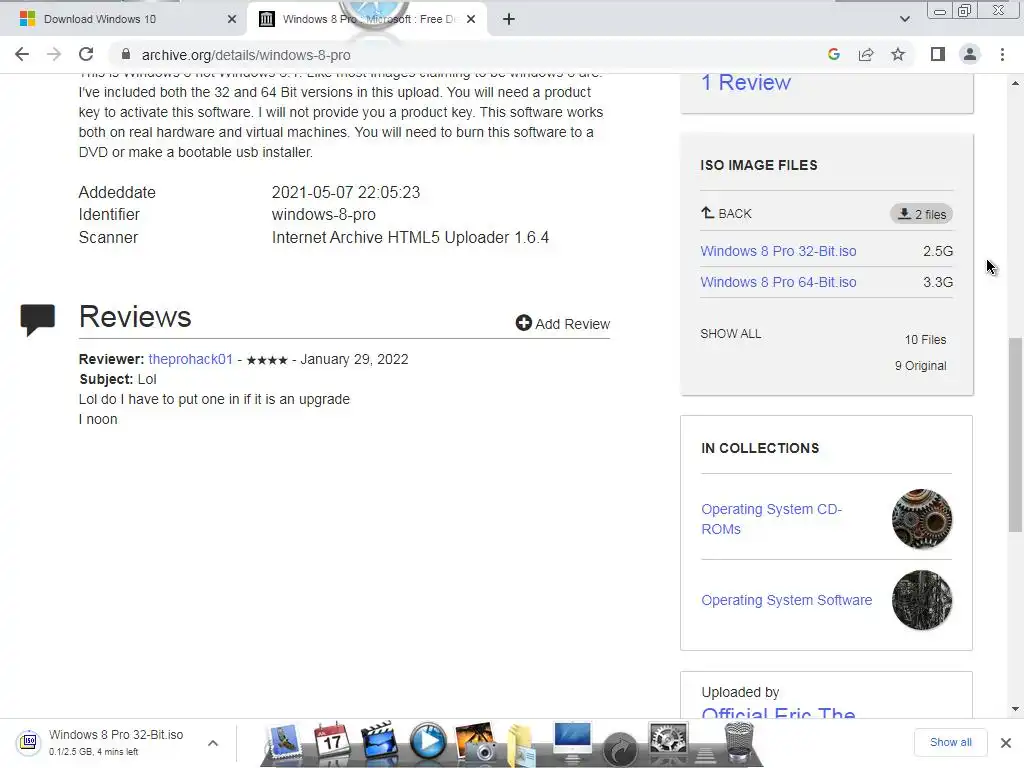
Task: Download Windows 8 Pro 32-Bit.iso
Action: click(x=778, y=251)
